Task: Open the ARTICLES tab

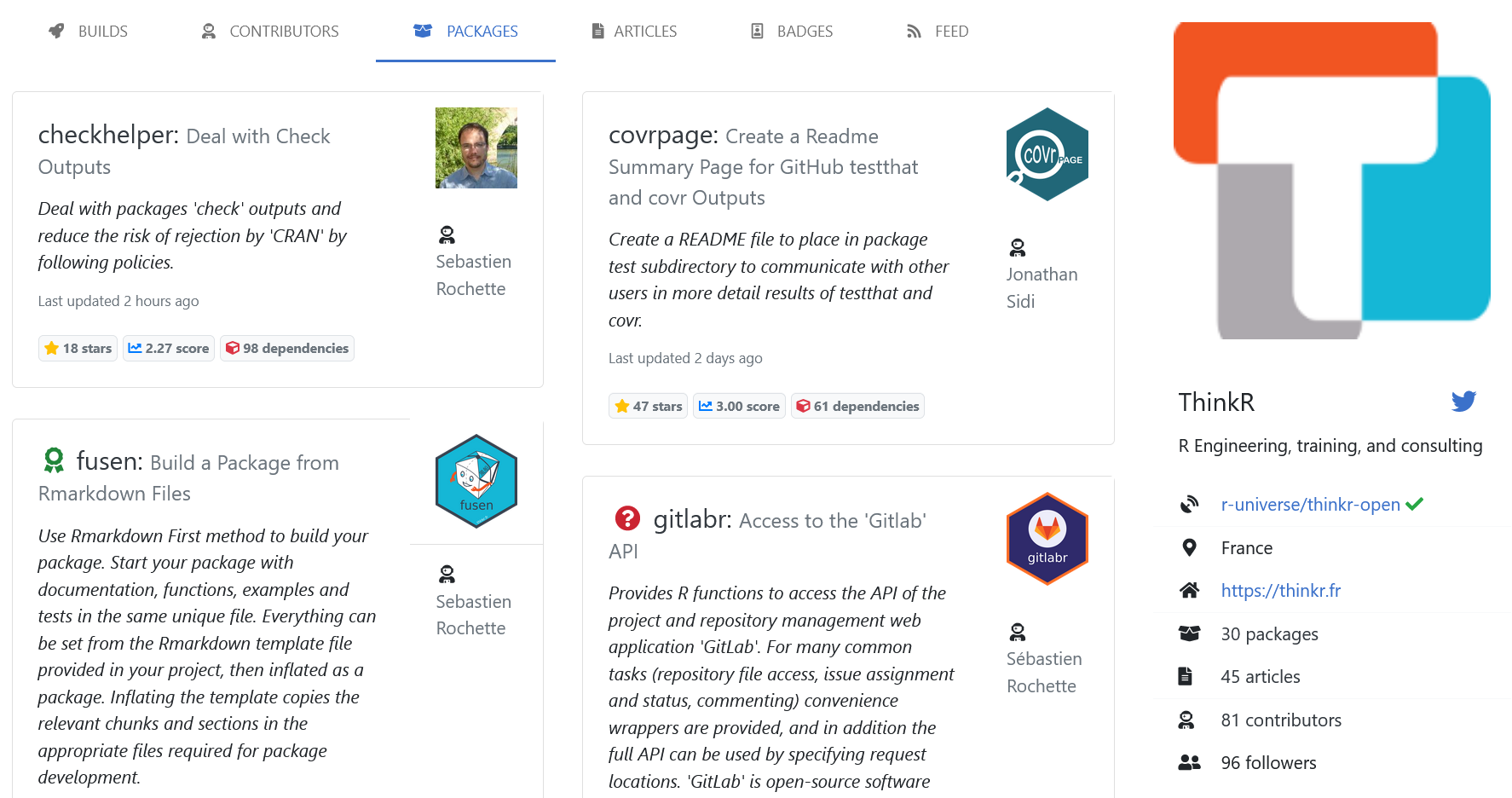Action: tap(644, 31)
